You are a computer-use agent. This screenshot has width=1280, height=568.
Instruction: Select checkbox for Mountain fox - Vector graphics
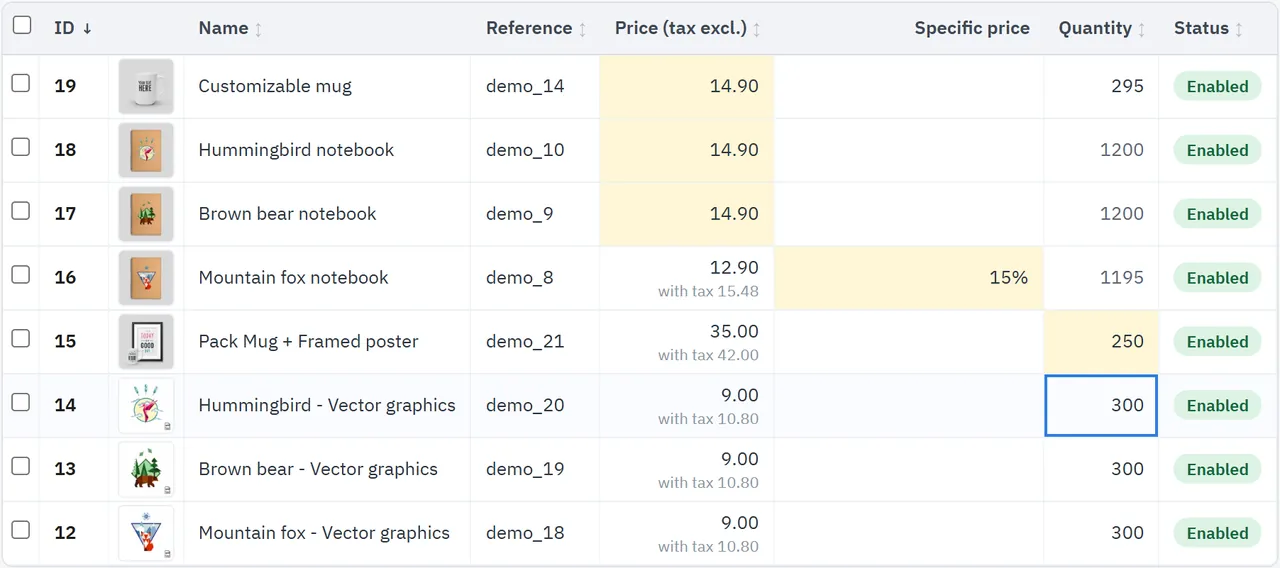point(21,530)
